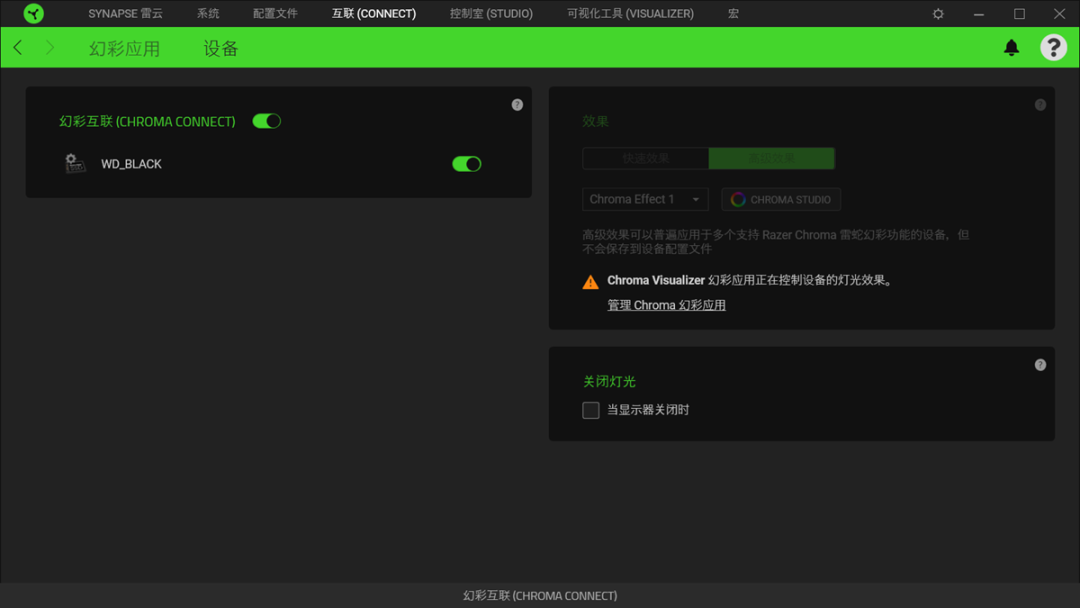Click help icon in the 关闭灯光 panel
Viewport: 1080px width, 608px height.
[1040, 365]
